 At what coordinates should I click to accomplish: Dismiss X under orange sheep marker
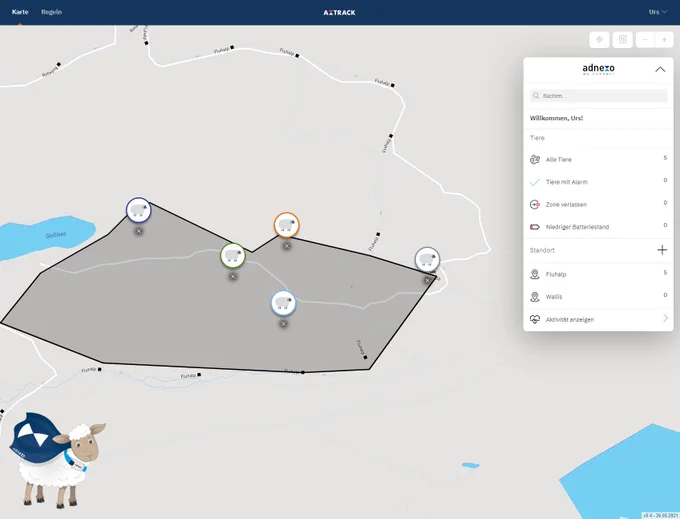pos(287,246)
